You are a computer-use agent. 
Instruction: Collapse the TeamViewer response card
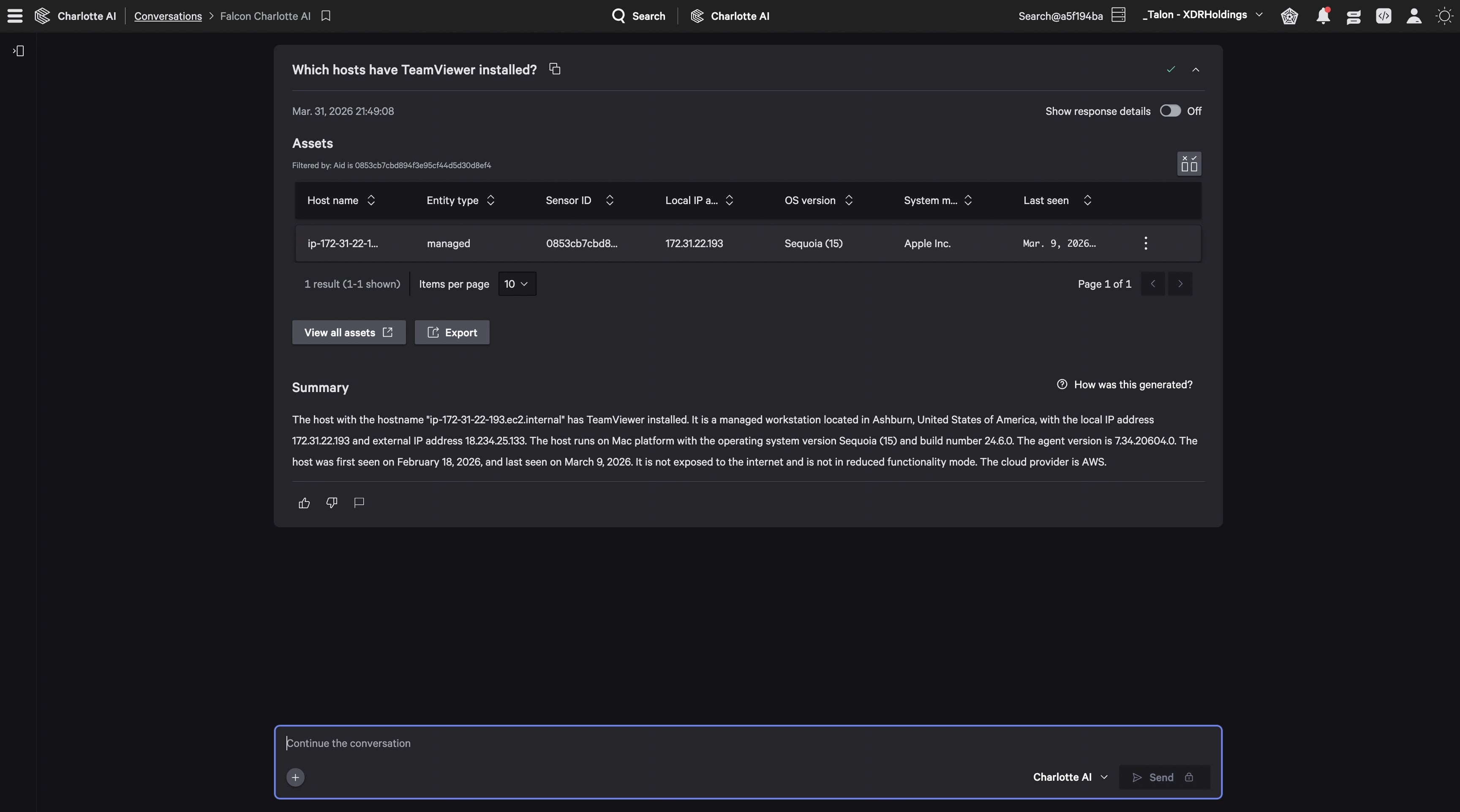pyautogui.click(x=1196, y=70)
